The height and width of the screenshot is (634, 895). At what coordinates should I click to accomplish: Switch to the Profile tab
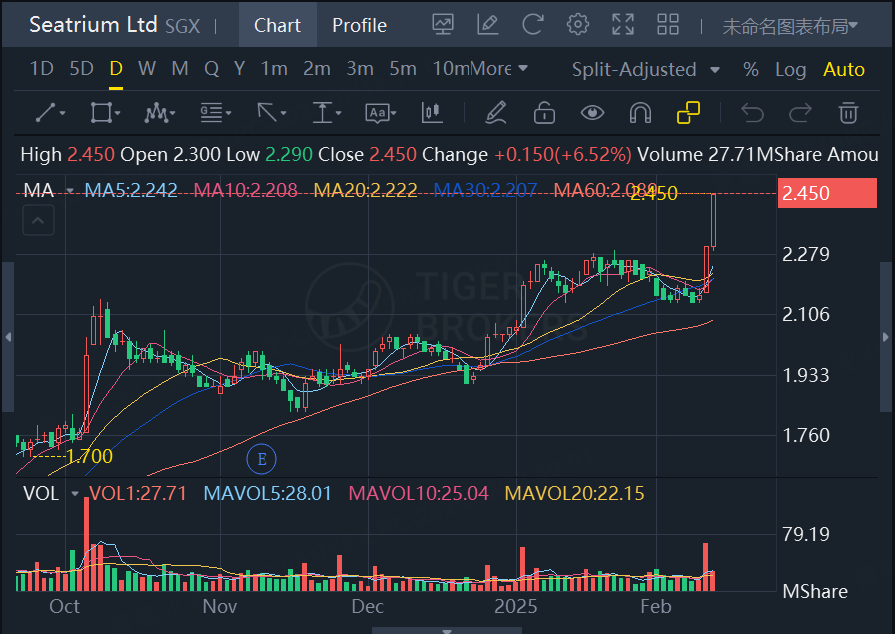pyautogui.click(x=360, y=25)
